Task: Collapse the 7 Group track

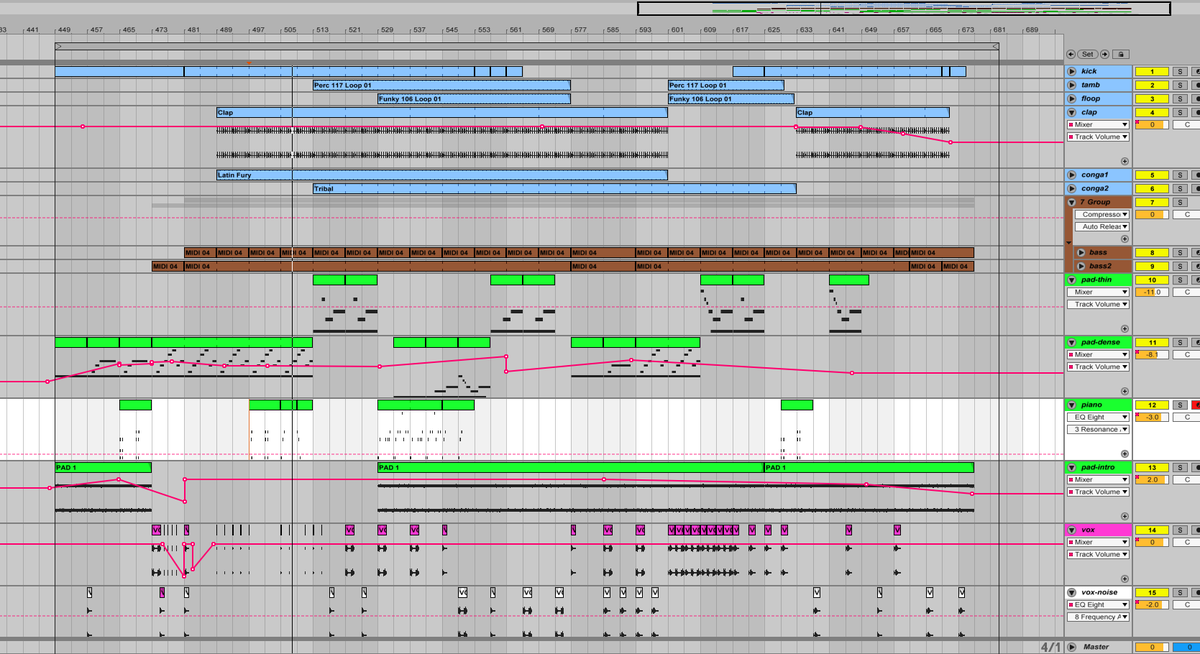Action: [x=1072, y=202]
